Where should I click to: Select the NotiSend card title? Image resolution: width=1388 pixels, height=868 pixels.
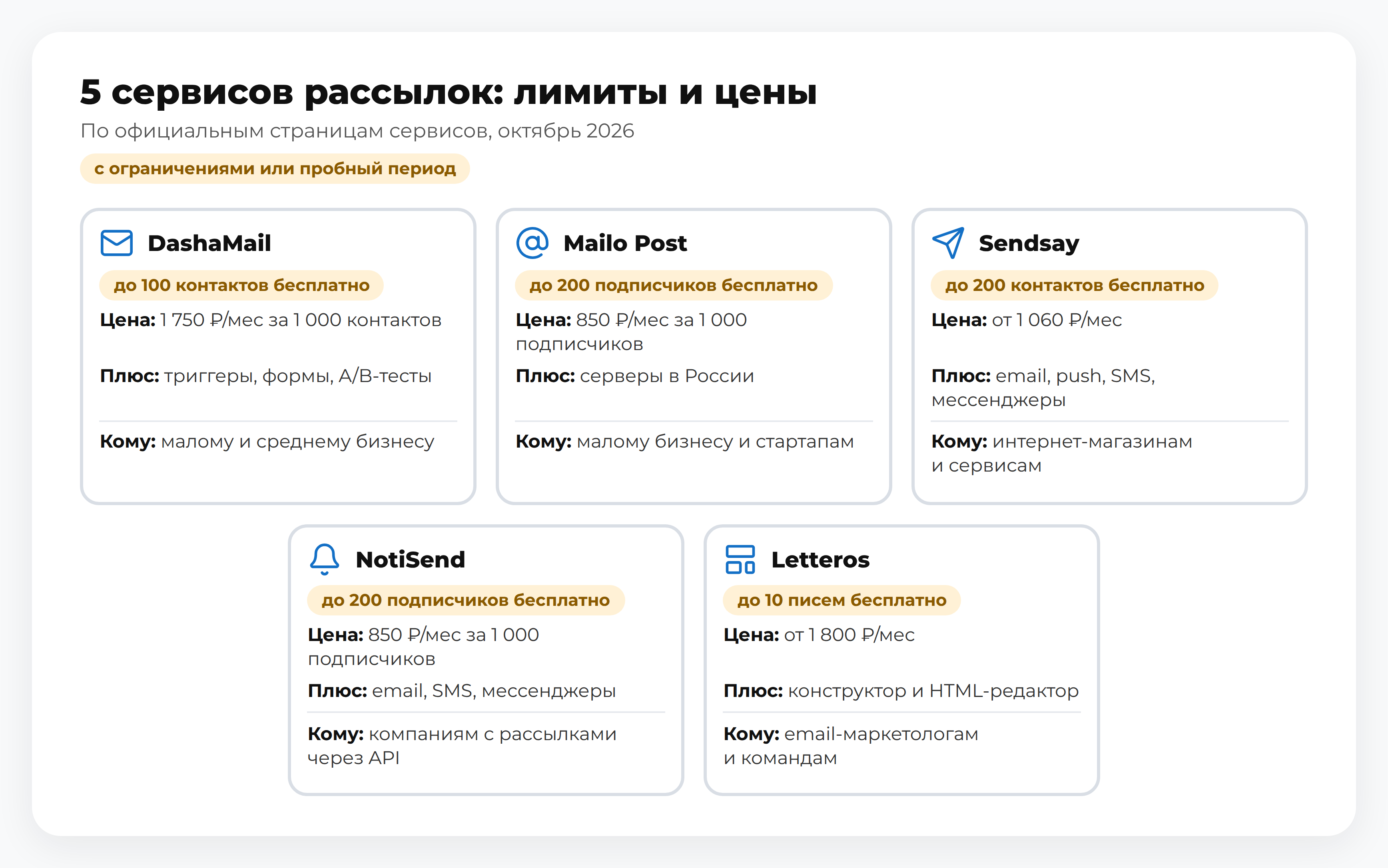(x=411, y=560)
